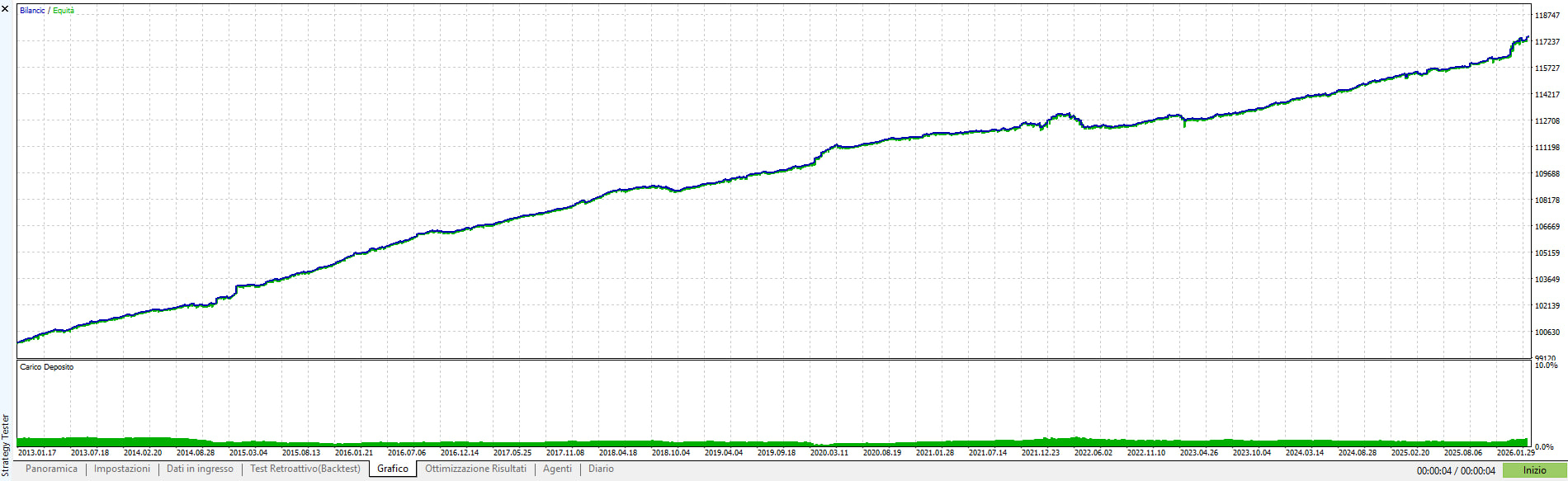Click the 2015.03.04 date label

[248, 452]
